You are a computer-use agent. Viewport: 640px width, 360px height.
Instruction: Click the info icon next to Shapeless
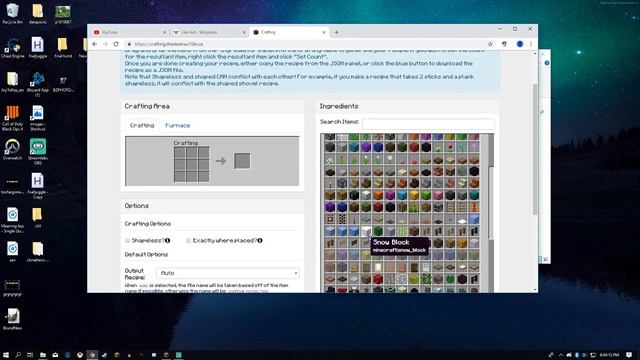168,240
